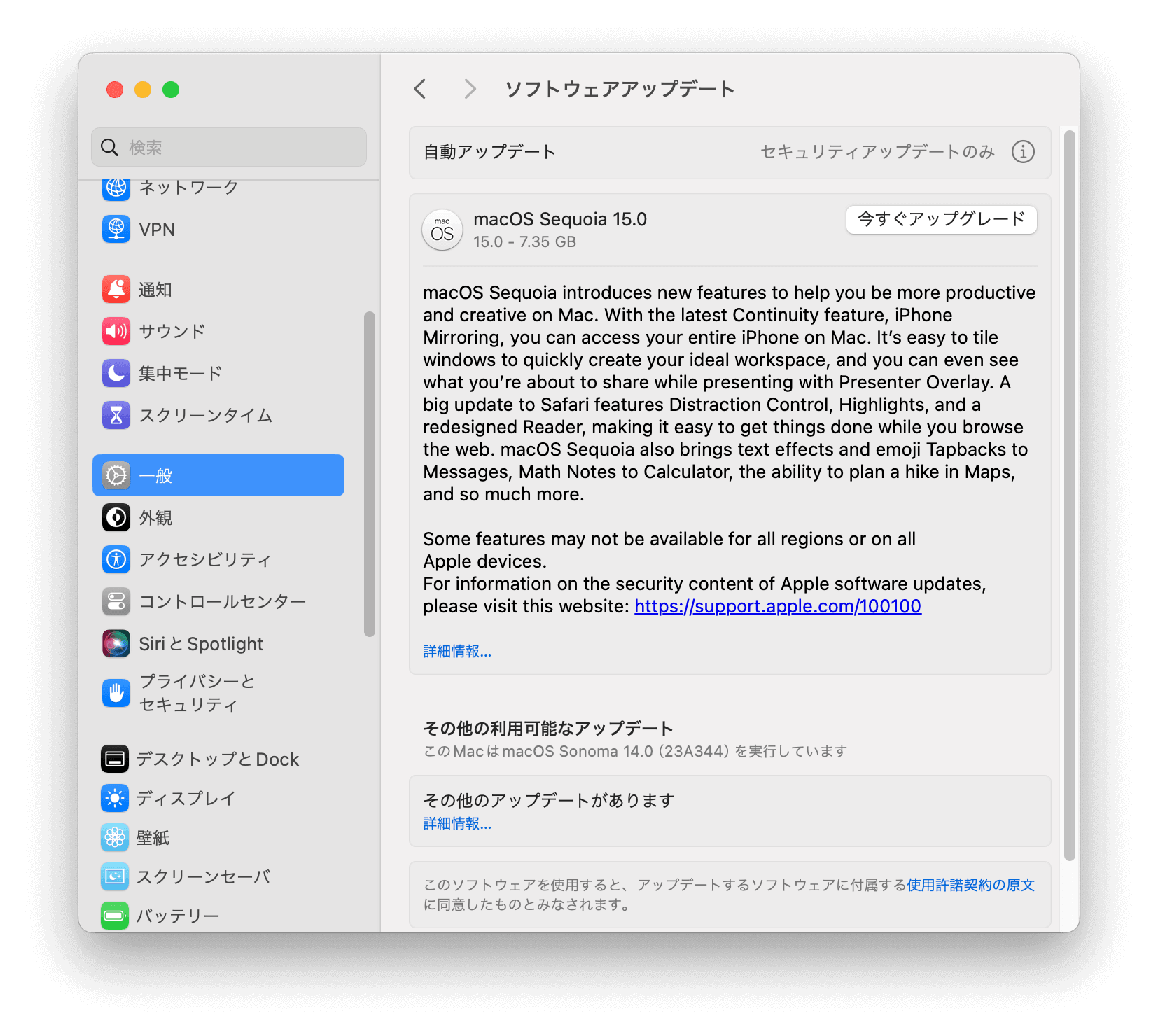Click the macOS Sequoia 15.0 title
This screenshot has width=1158, height=1036.
click(x=560, y=219)
